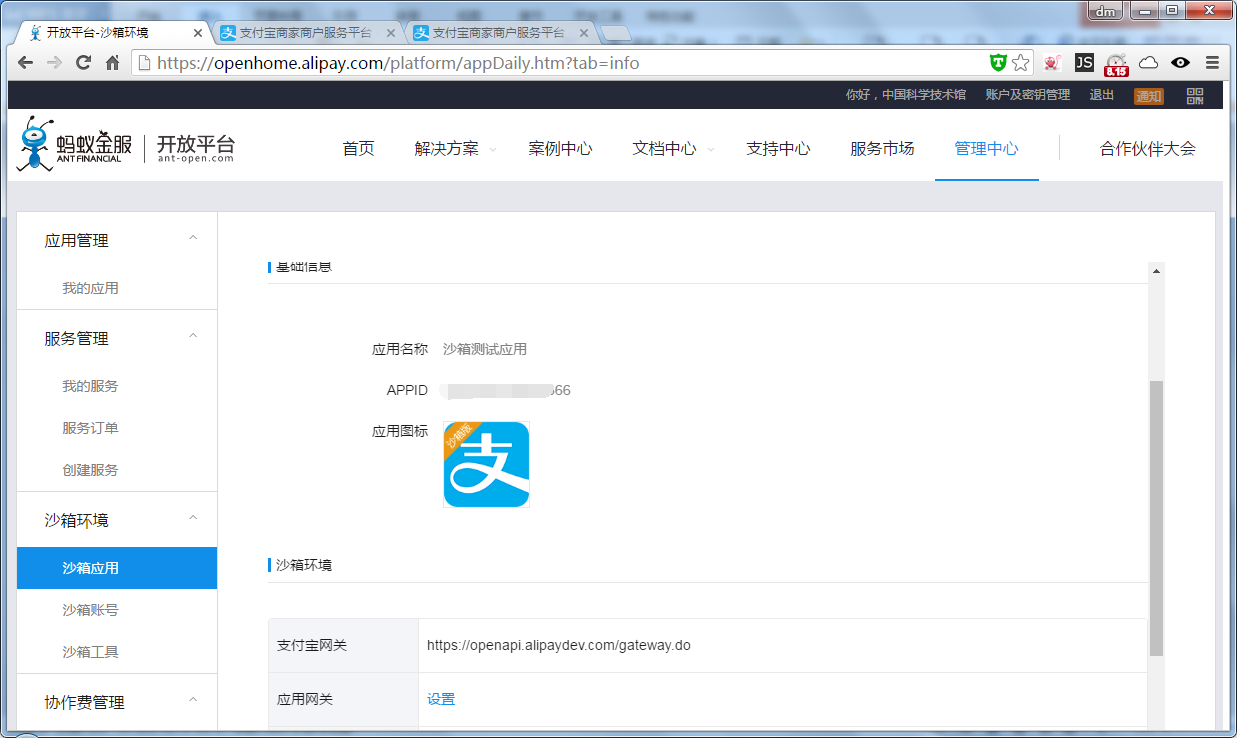Switch to first 支付宝商家商户服务平台 tab

coord(305,33)
